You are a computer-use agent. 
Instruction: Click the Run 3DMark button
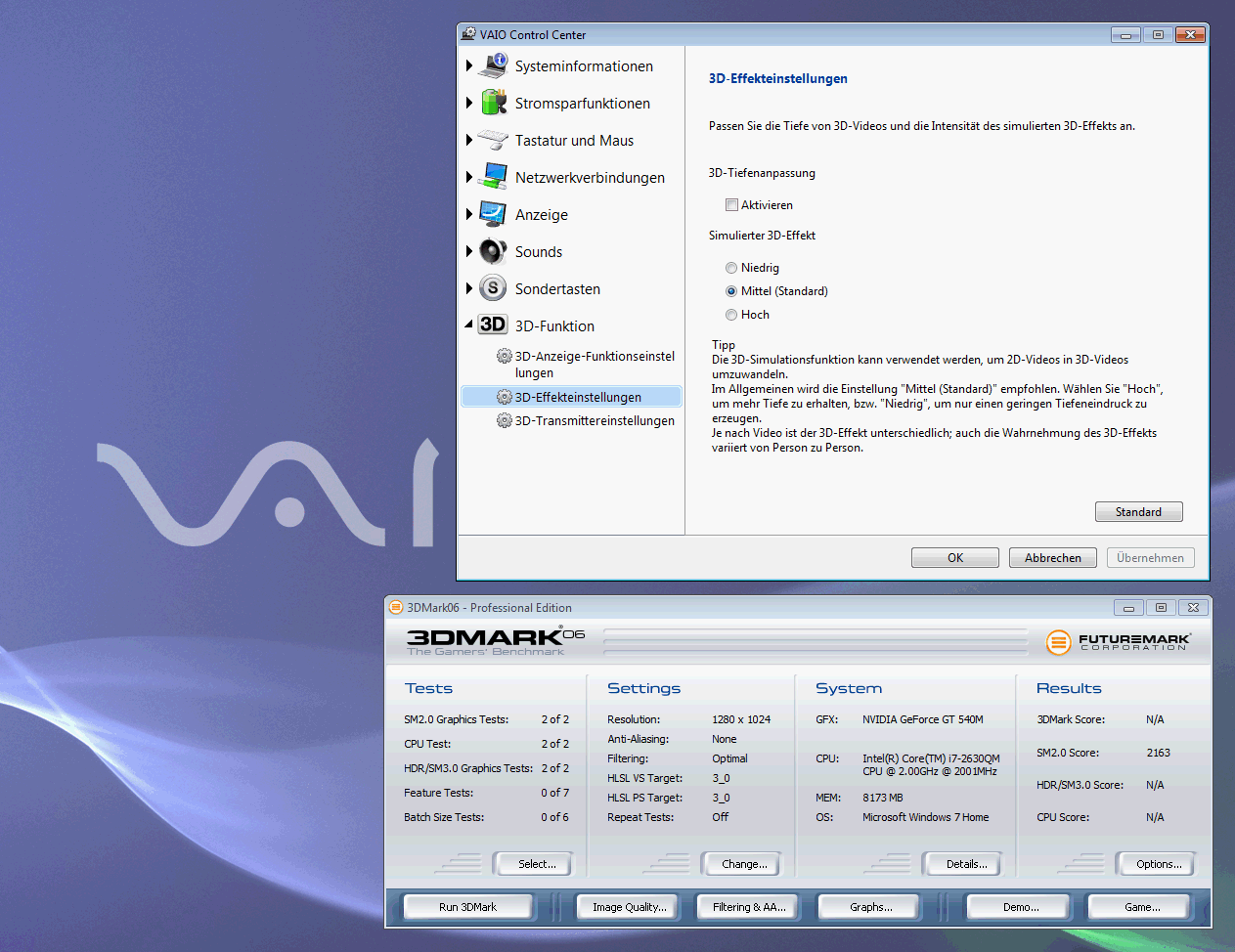(x=467, y=907)
